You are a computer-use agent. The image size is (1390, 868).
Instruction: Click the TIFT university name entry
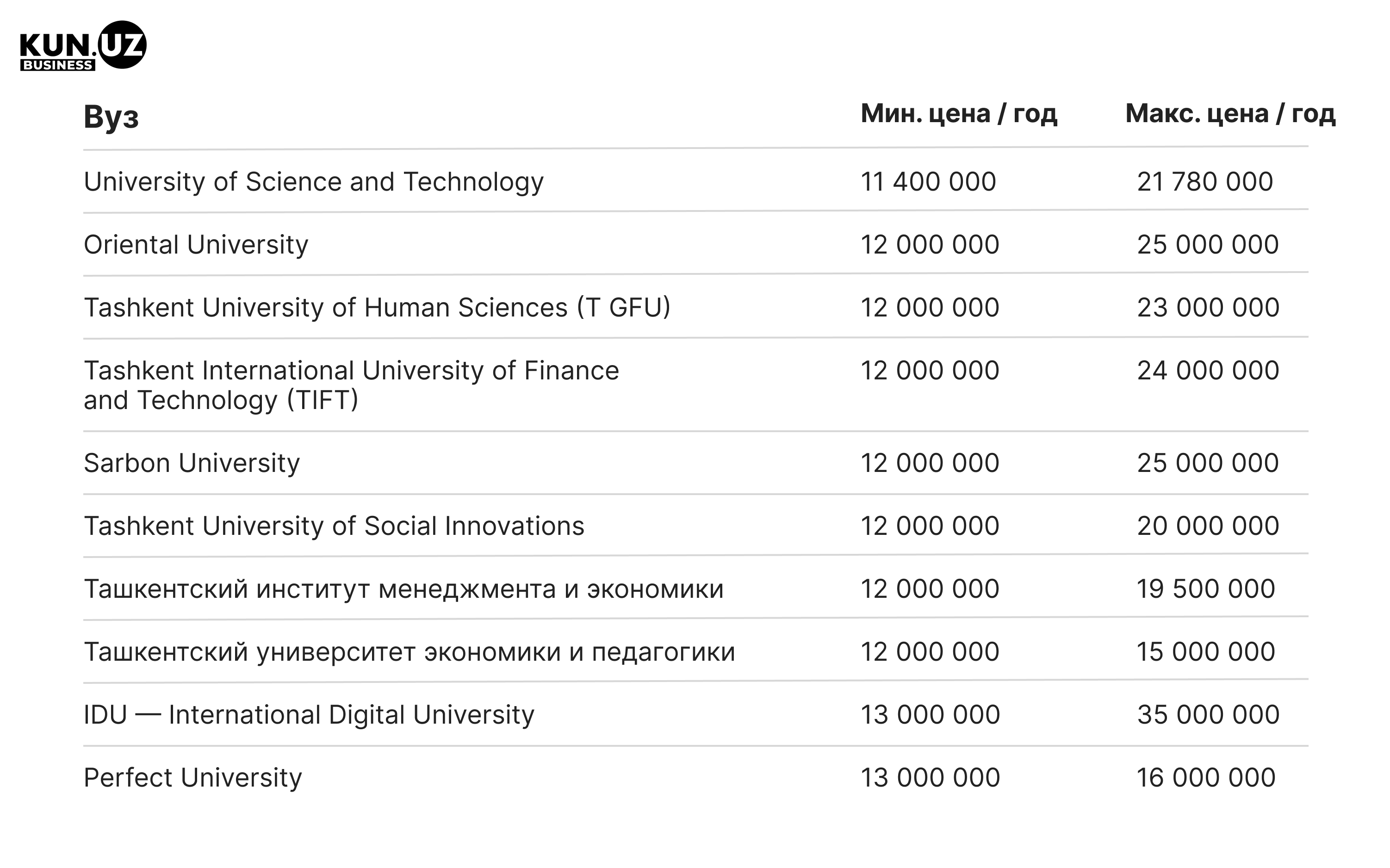(x=351, y=385)
